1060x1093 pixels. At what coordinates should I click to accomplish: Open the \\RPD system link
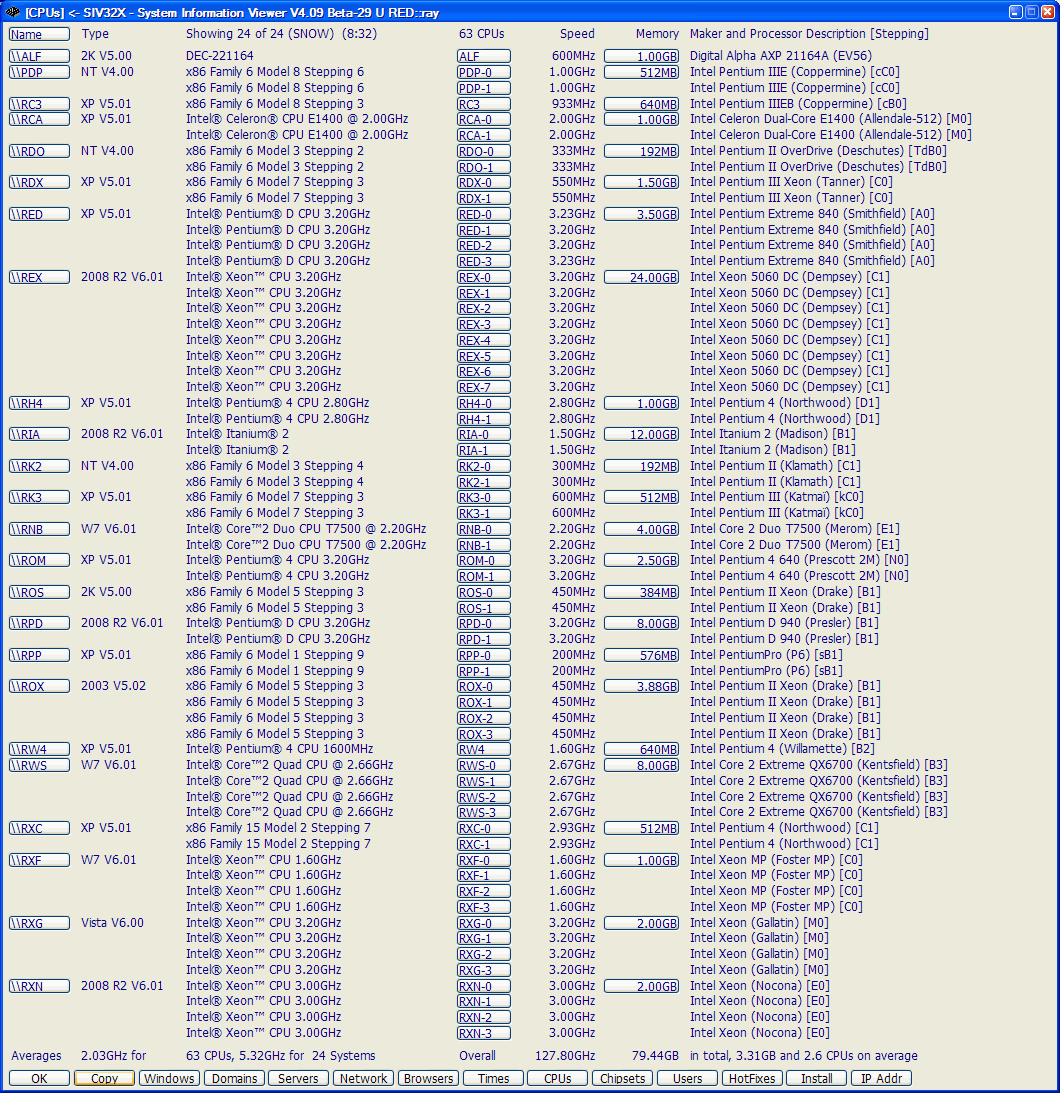tap(39, 623)
